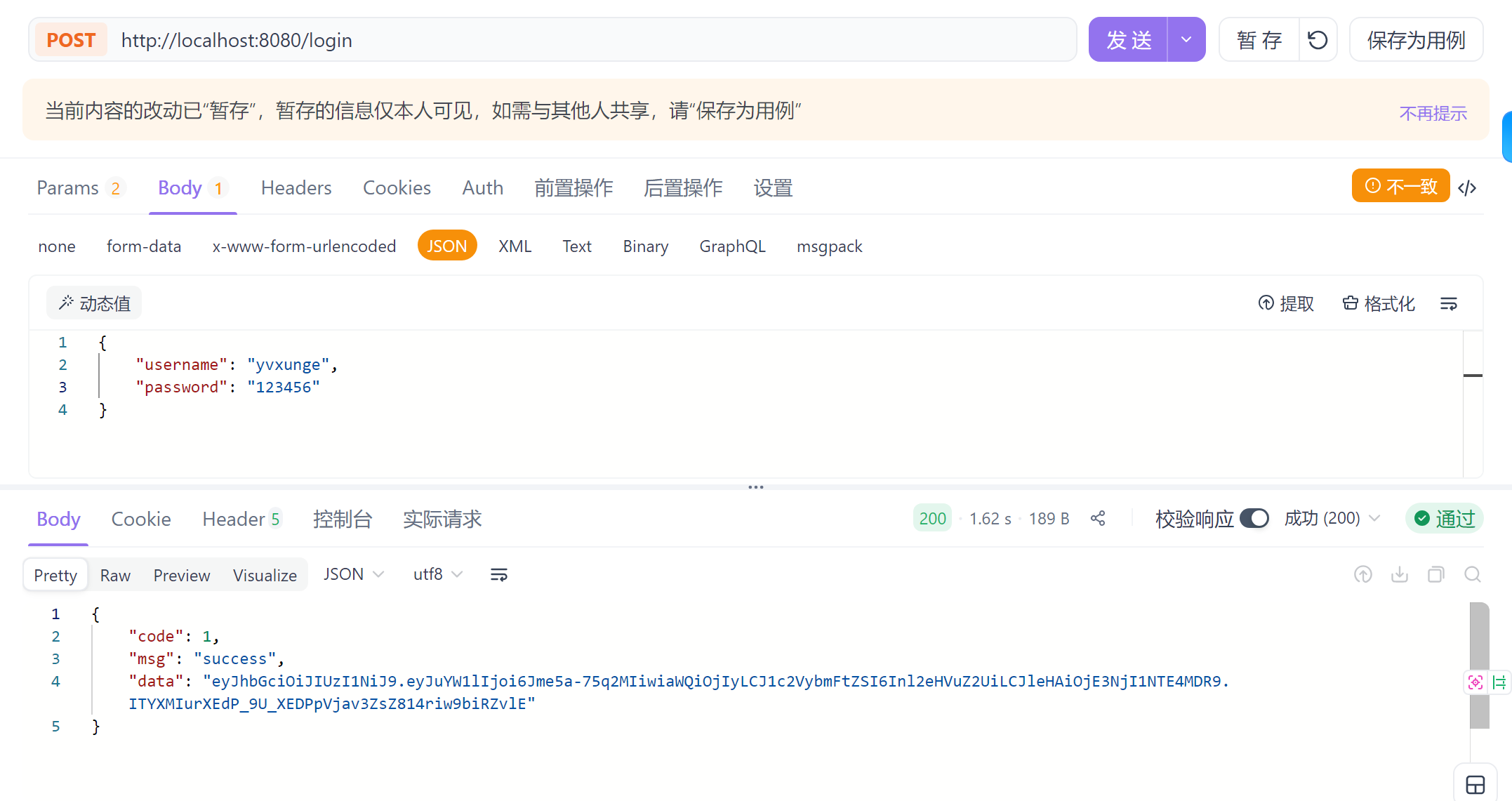The width and height of the screenshot is (1512, 801).
Task: Click the 动态值 dynamic value button
Action: [94, 303]
